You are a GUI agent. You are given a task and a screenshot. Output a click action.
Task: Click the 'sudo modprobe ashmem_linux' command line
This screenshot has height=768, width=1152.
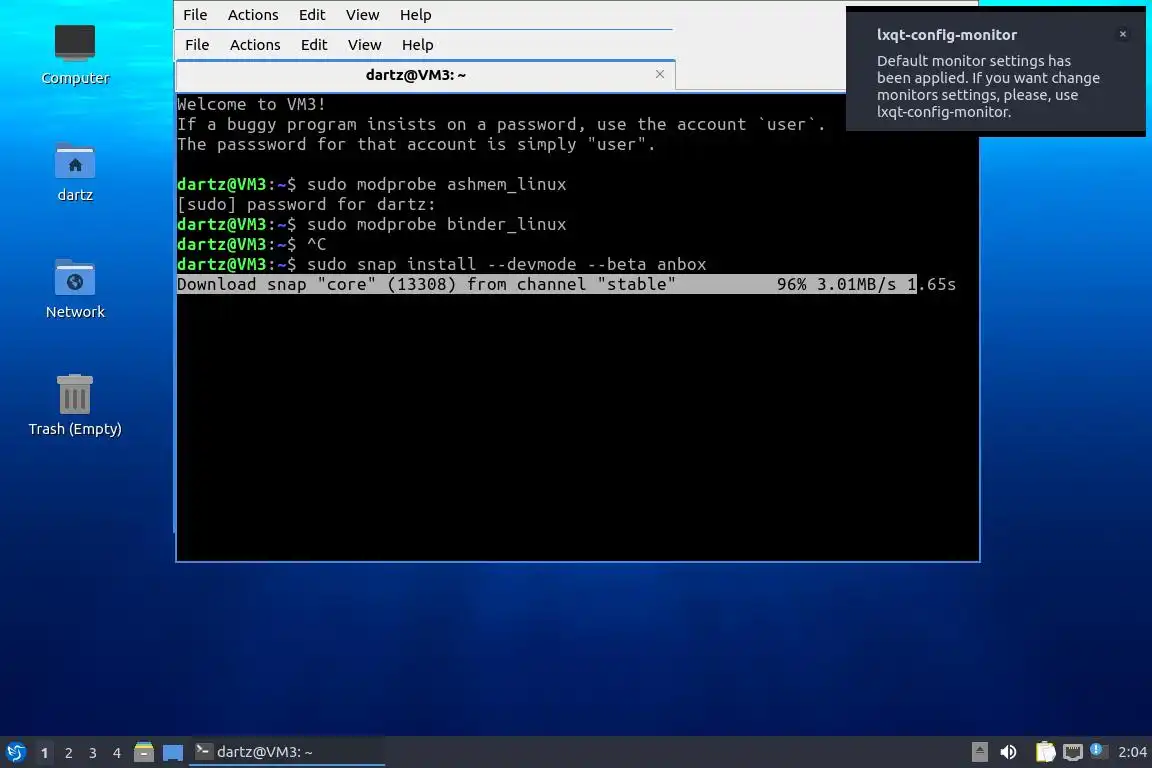[x=436, y=184]
